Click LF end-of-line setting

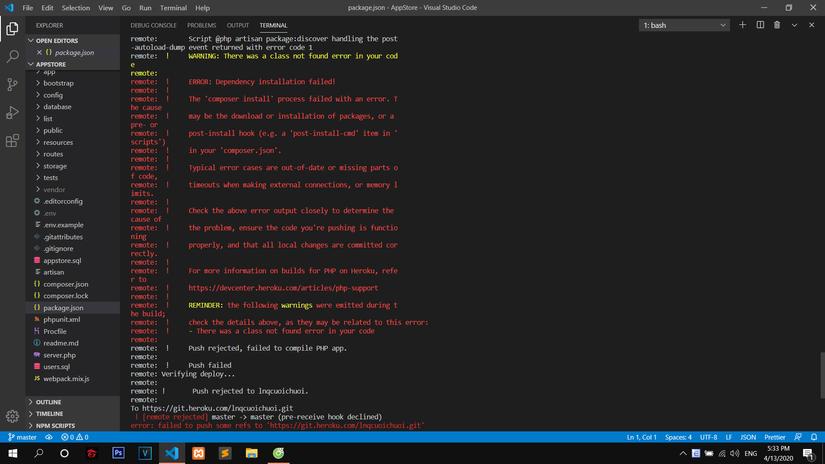(729, 437)
